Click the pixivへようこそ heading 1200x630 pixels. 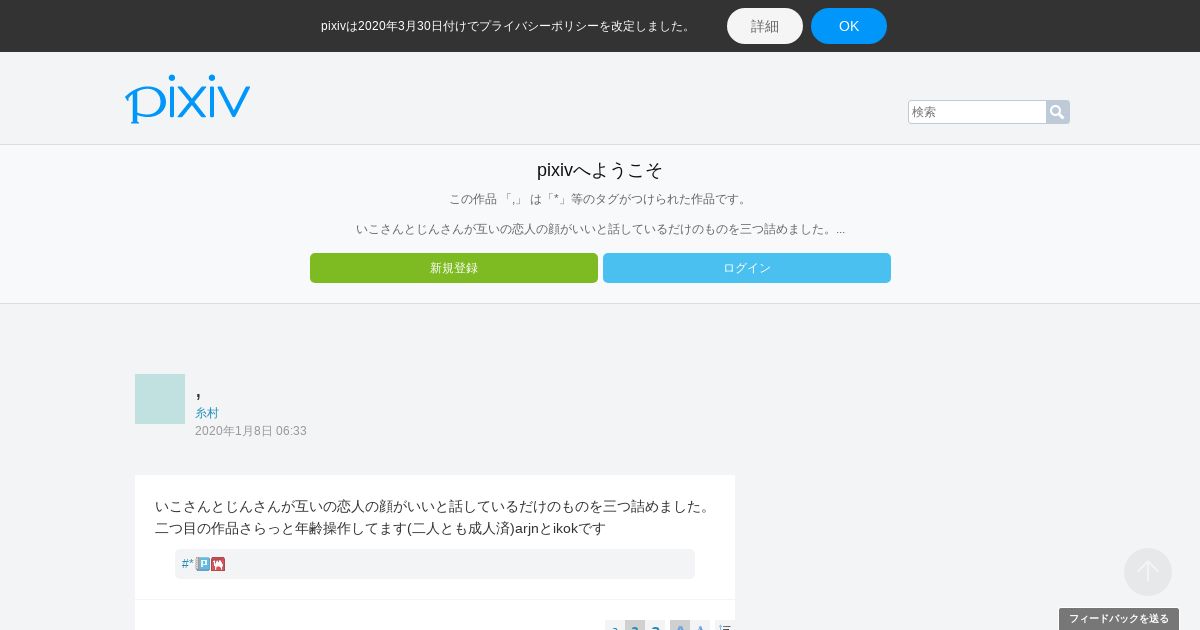(x=600, y=170)
